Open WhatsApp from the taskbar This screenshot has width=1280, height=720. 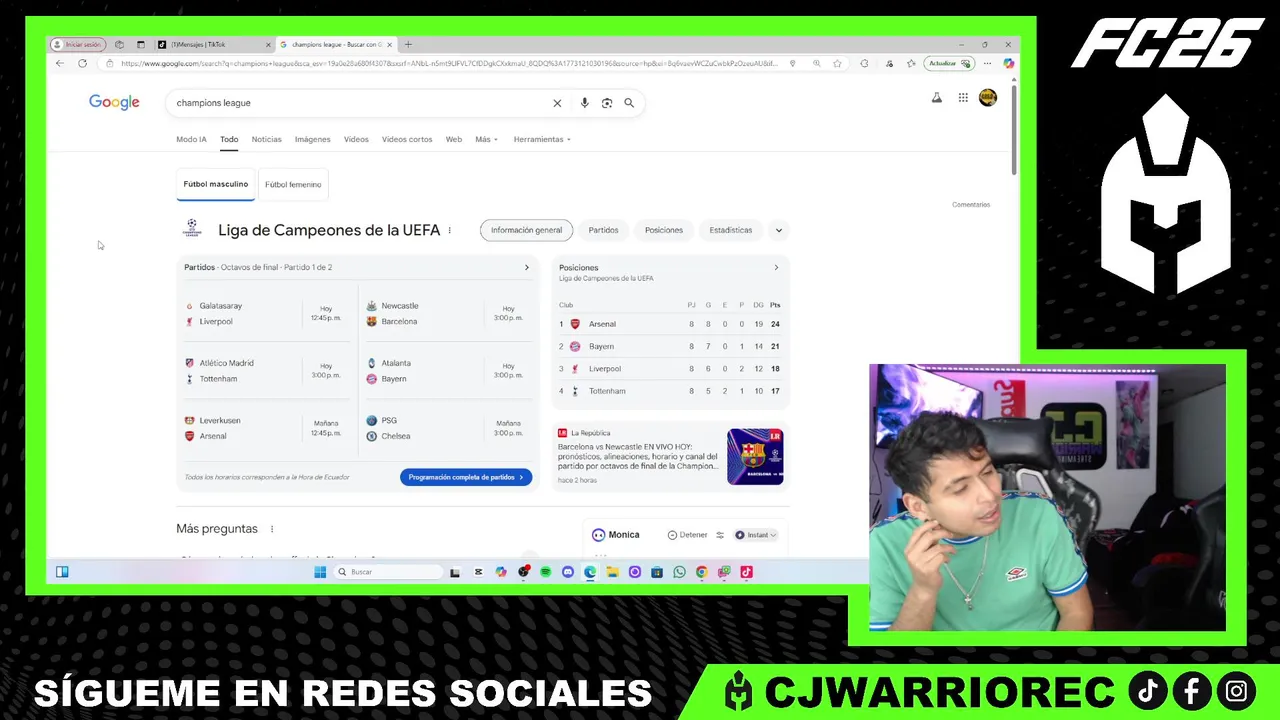point(680,572)
